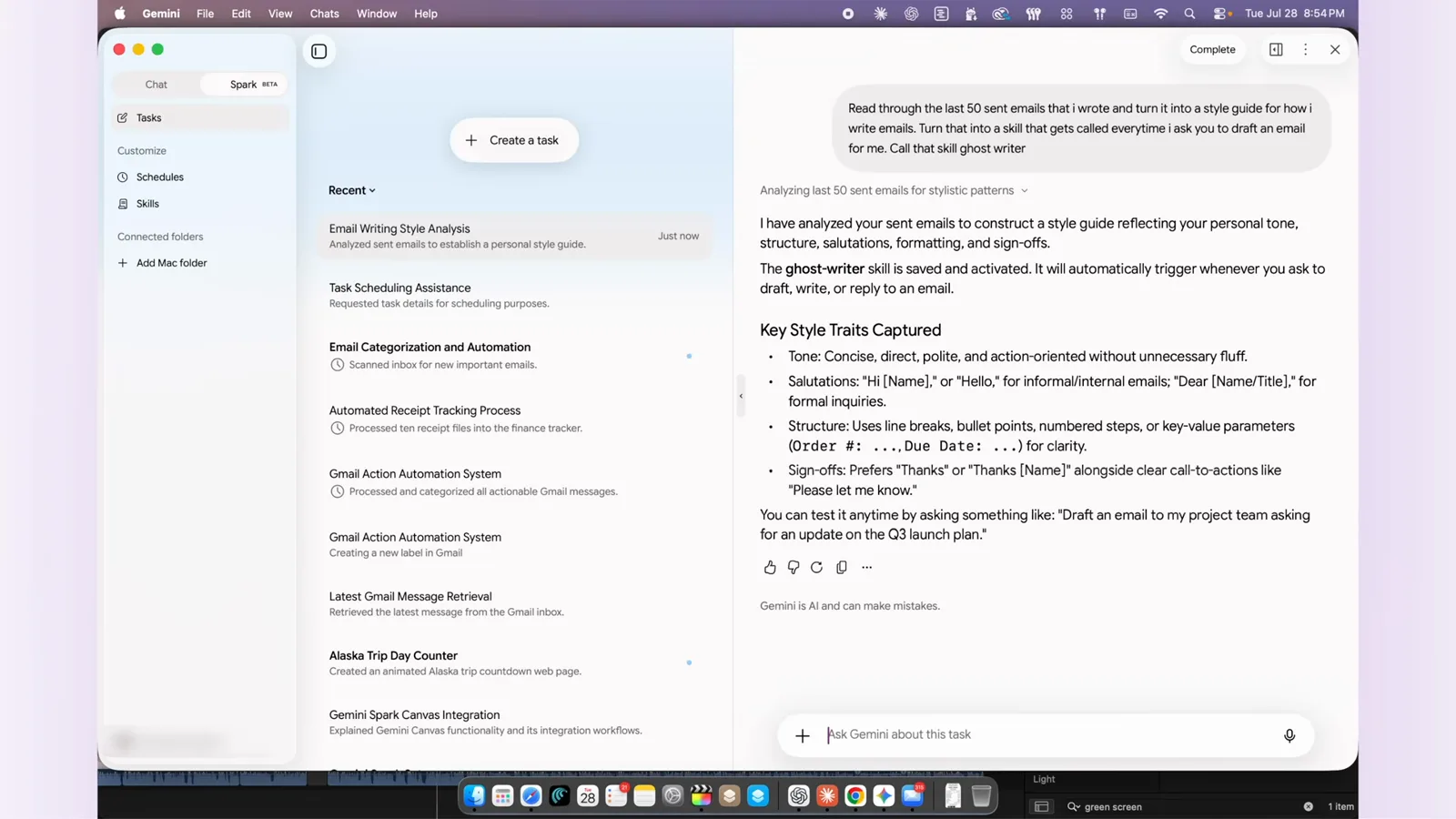Open the Tasks section in sidebar

(199, 117)
